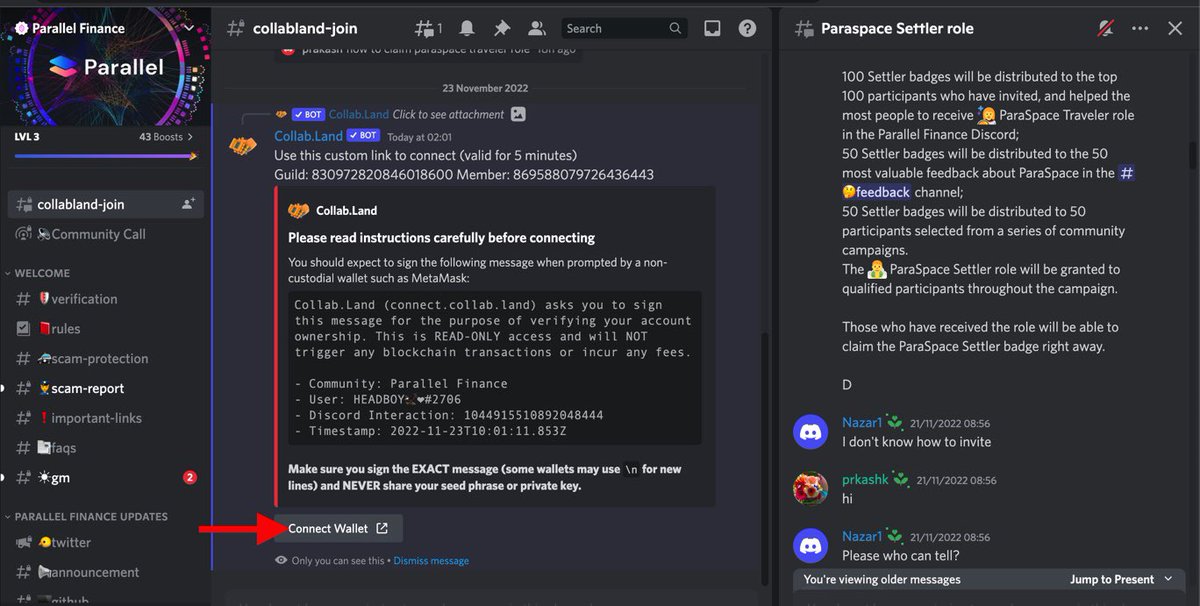This screenshot has height=606, width=1200.
Task: Open the Inbox icon in the toolbar
Action: click(x=712, y=27)
